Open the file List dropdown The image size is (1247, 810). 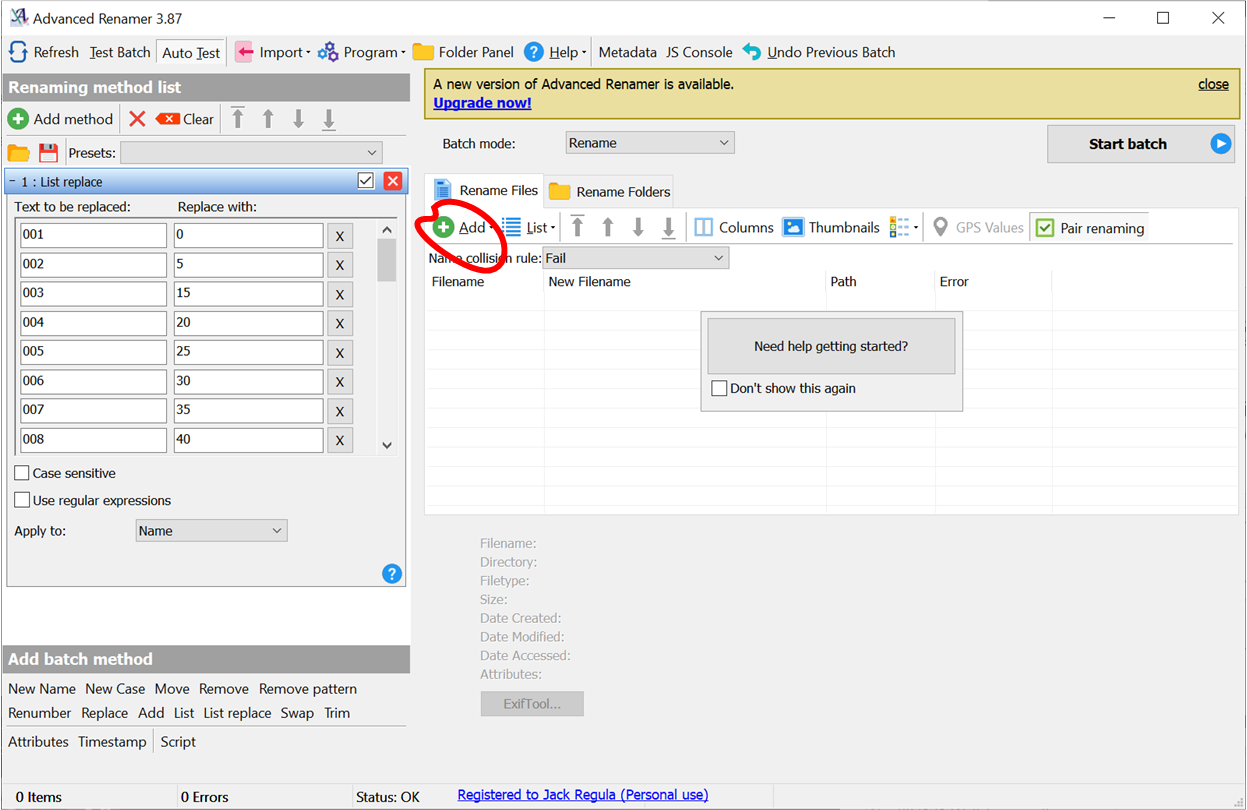coord(529,228)
